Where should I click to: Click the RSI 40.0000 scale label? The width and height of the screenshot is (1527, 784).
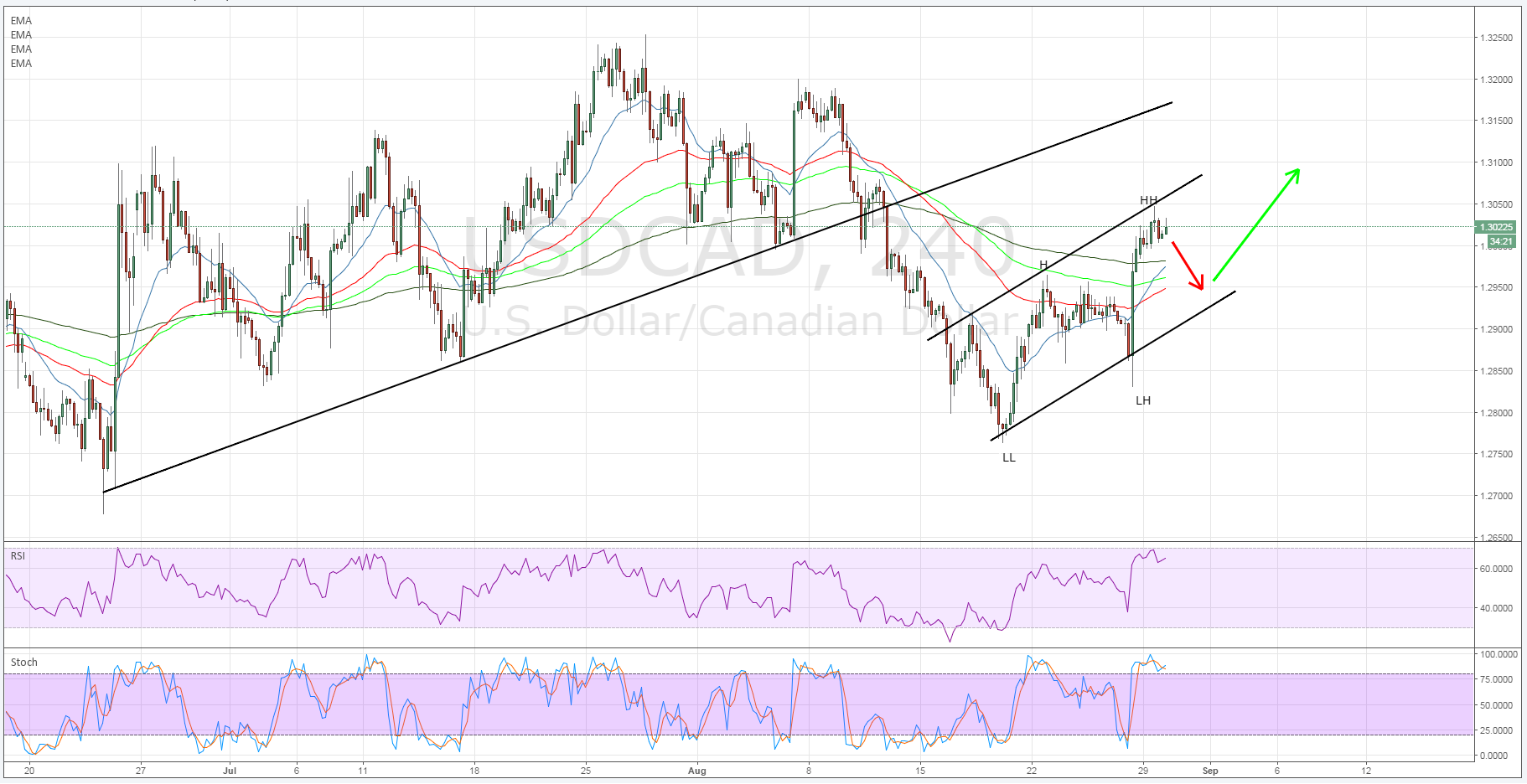point(1496,608)
